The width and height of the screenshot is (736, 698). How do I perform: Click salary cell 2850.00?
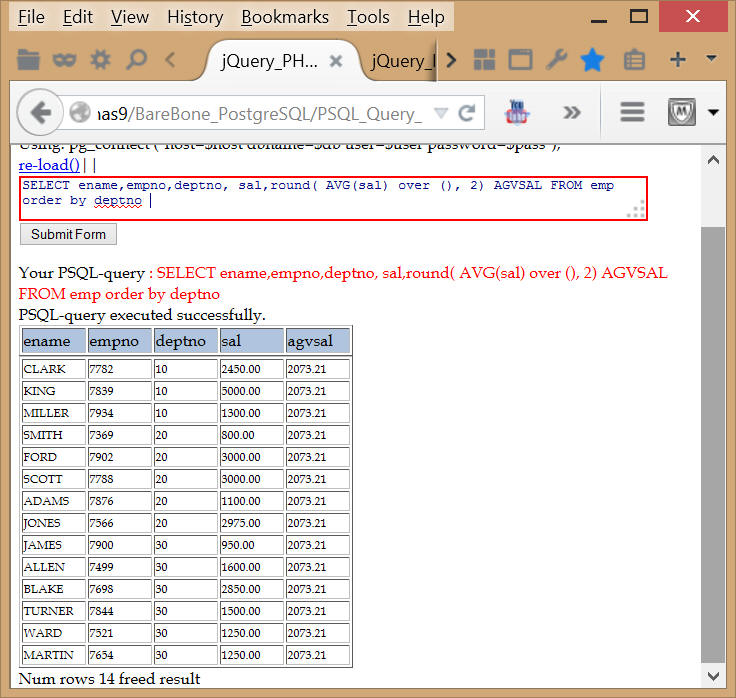click(252, 589)
